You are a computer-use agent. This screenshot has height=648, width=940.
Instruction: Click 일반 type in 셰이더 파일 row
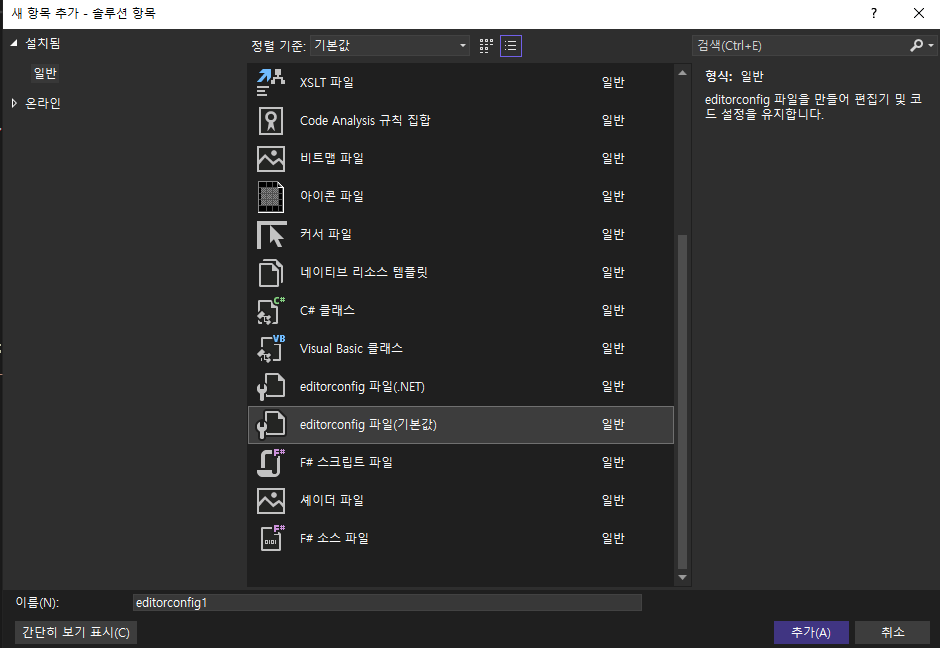[x=613, y=500]
